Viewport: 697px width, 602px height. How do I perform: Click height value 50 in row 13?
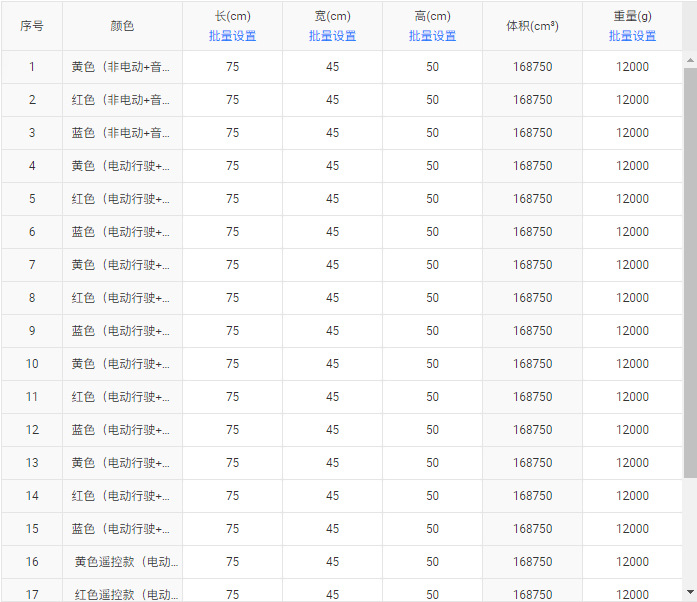[433, 463]
